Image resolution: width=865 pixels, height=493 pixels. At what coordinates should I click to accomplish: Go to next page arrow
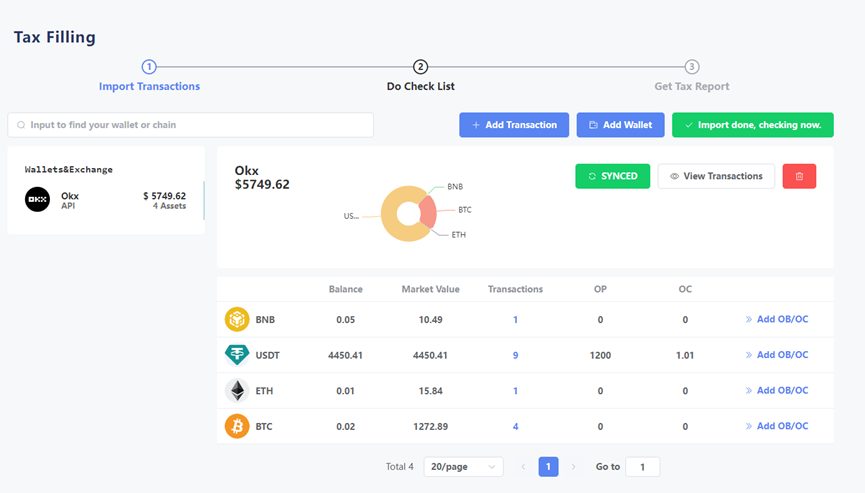pyautogui.click(x=573, y=467)
